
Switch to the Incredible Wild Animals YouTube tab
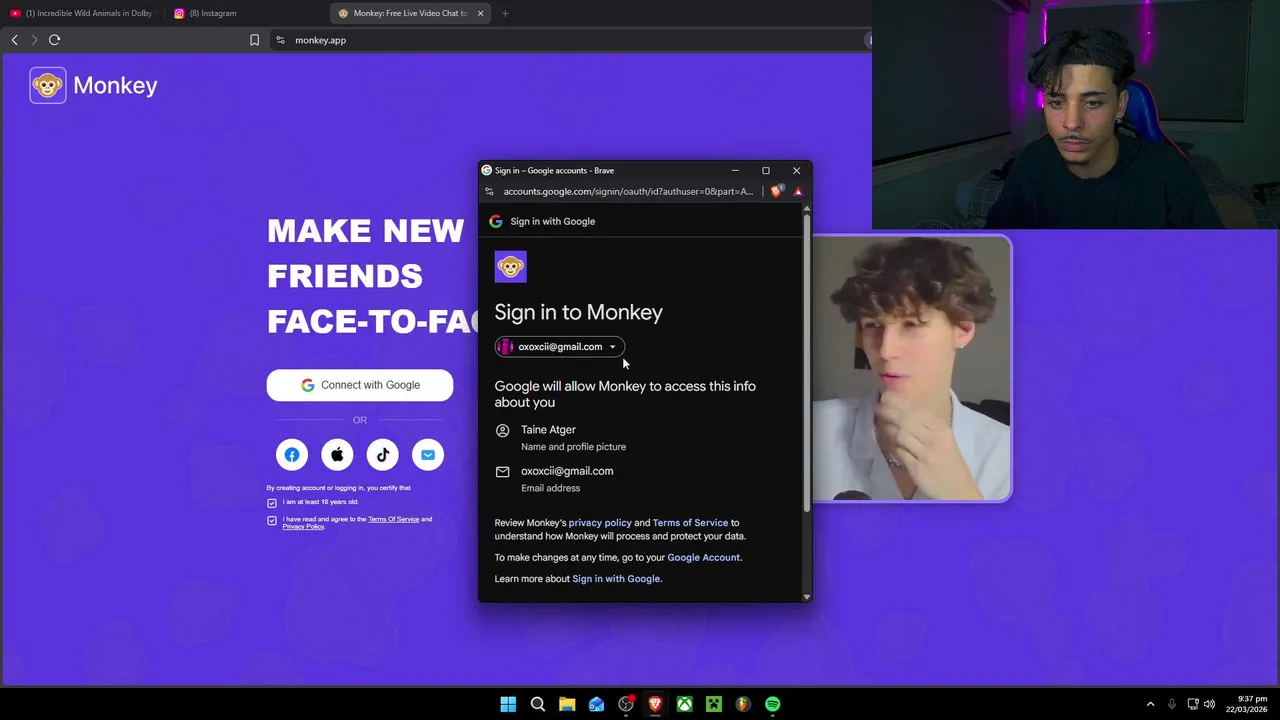[83, 13]
